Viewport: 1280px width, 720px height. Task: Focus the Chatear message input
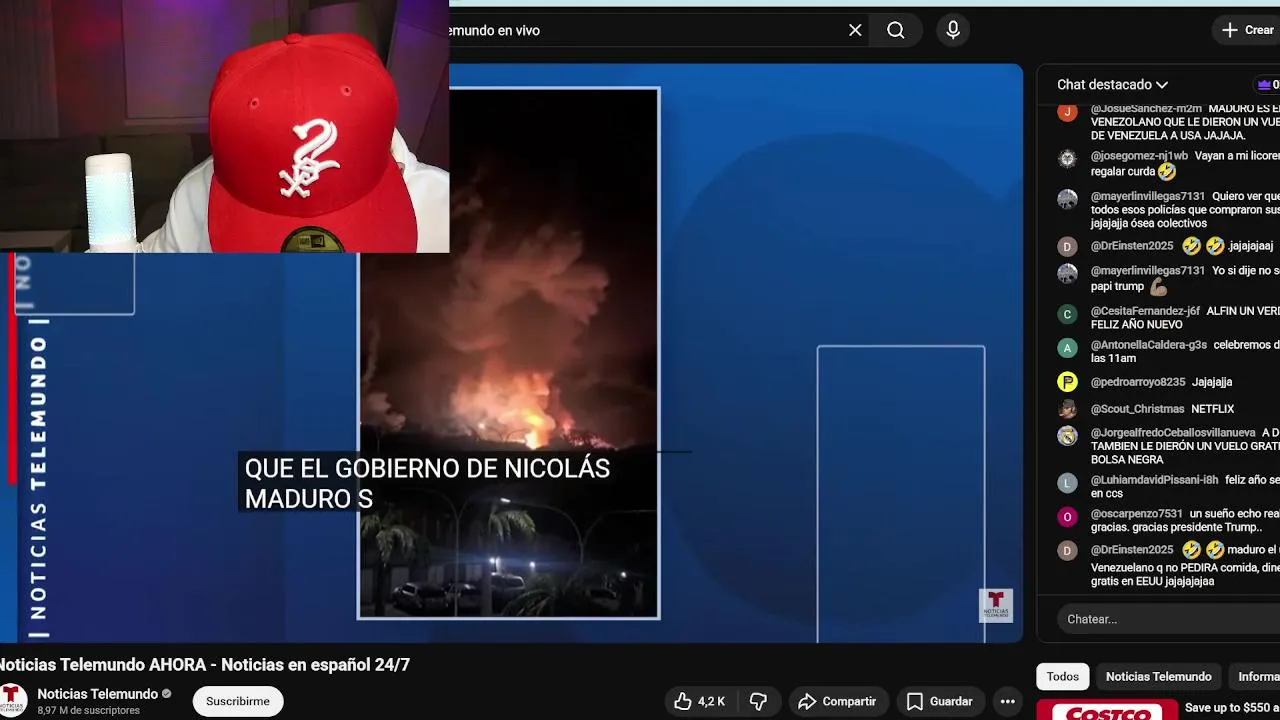(x=1168, y=619)
